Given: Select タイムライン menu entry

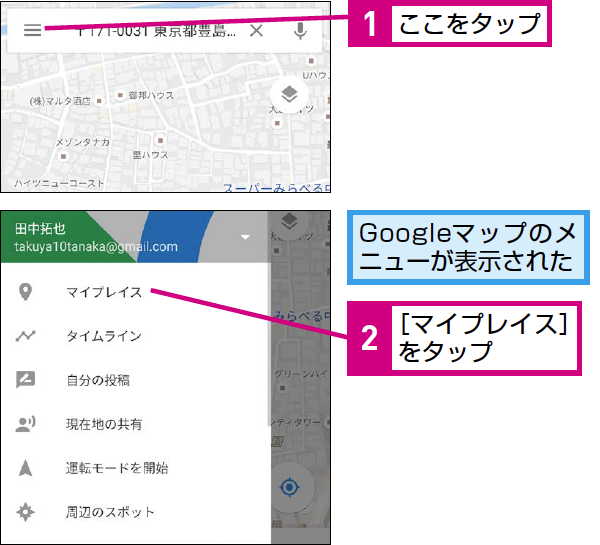Looking at the screenshot, I should click(104, 336).
